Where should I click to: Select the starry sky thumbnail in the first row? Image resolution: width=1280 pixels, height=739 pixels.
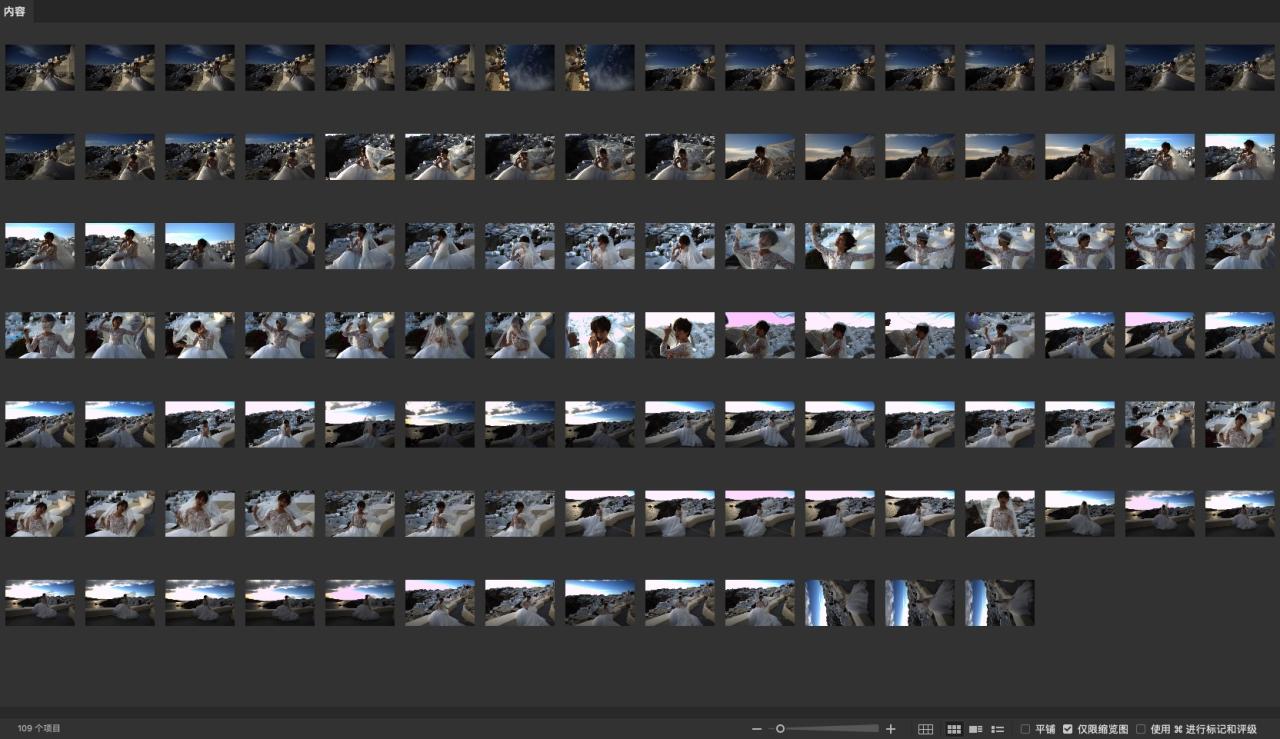coord(520,68)
